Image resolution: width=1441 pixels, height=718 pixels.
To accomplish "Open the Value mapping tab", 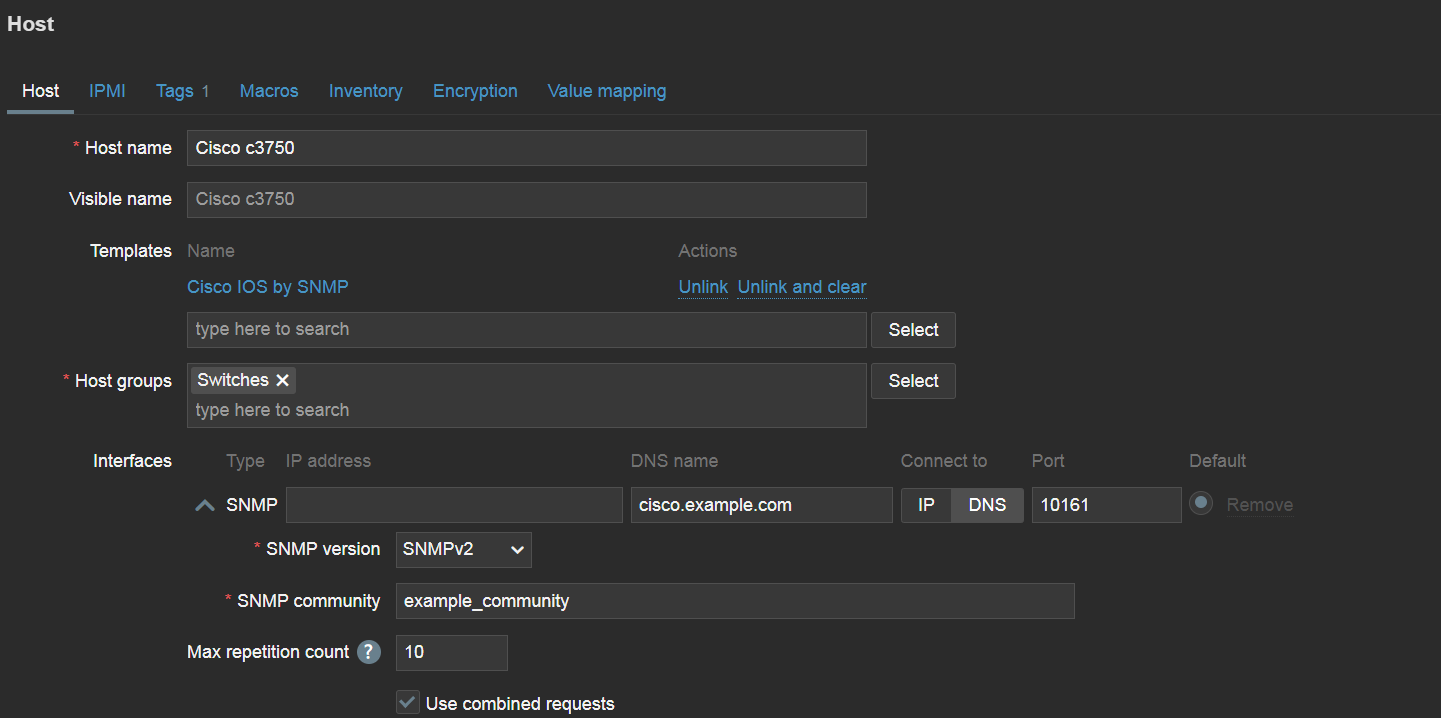I will pyautogui.click(x=607, y=91).
